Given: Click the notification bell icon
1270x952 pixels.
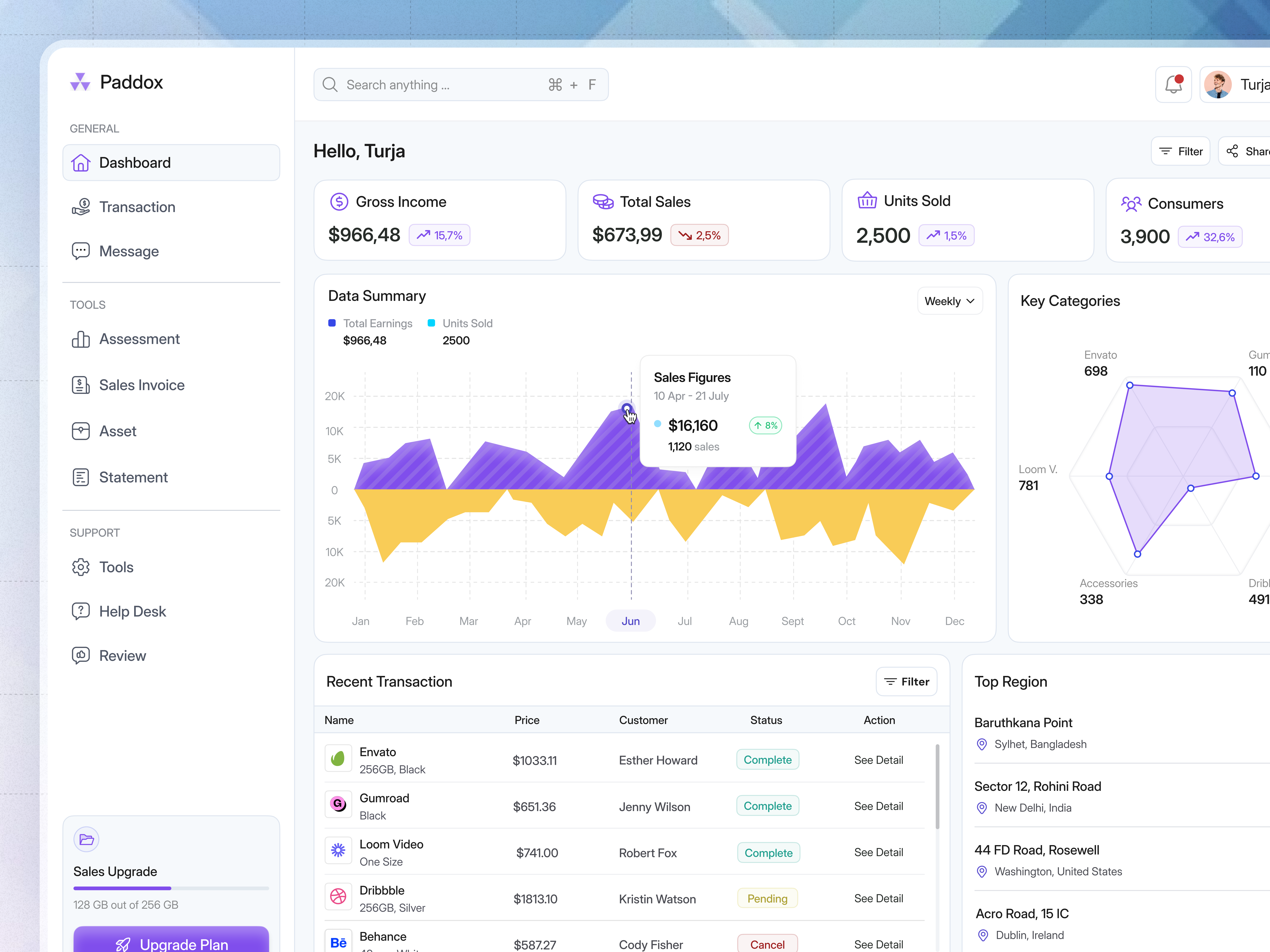Looking at the screenshot, I should 1173,84.
